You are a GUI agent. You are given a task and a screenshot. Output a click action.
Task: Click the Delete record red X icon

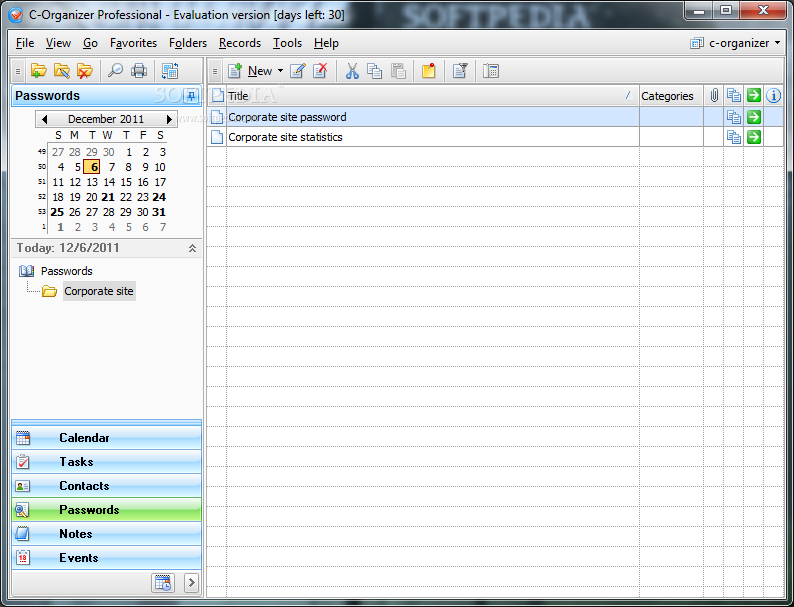[320, 71]
